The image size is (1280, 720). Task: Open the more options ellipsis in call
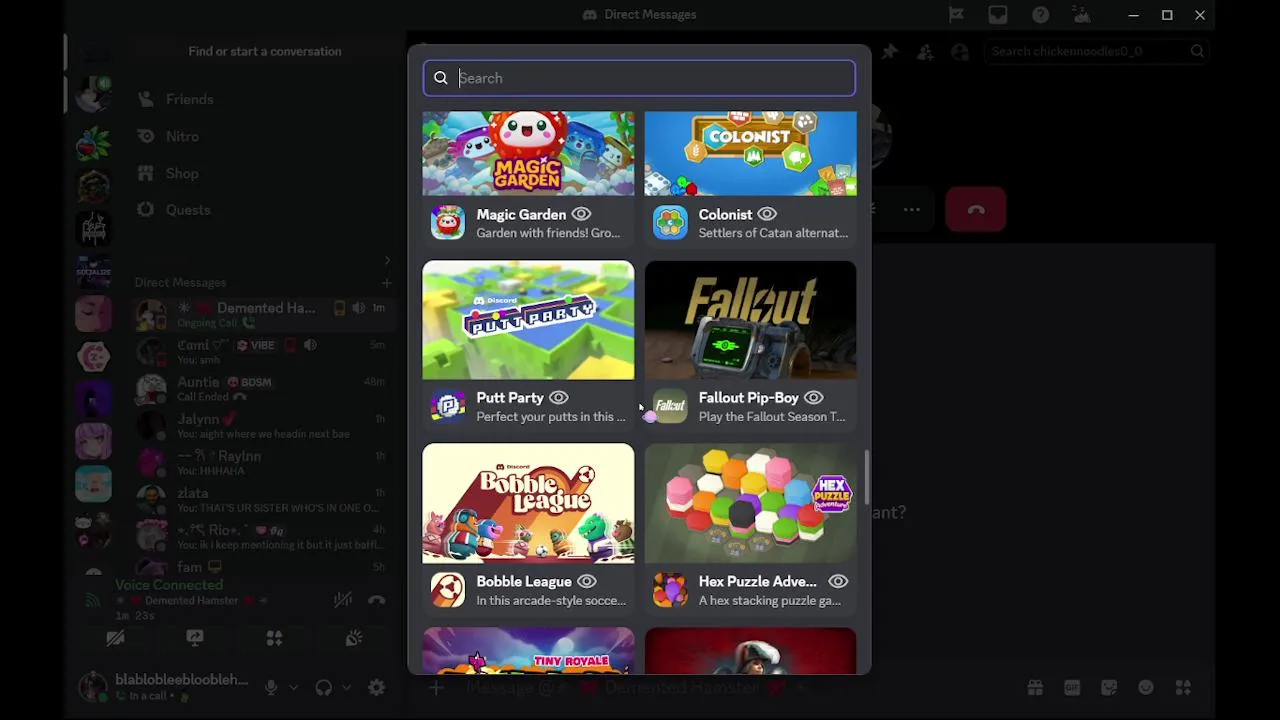[x=912, y=209]
